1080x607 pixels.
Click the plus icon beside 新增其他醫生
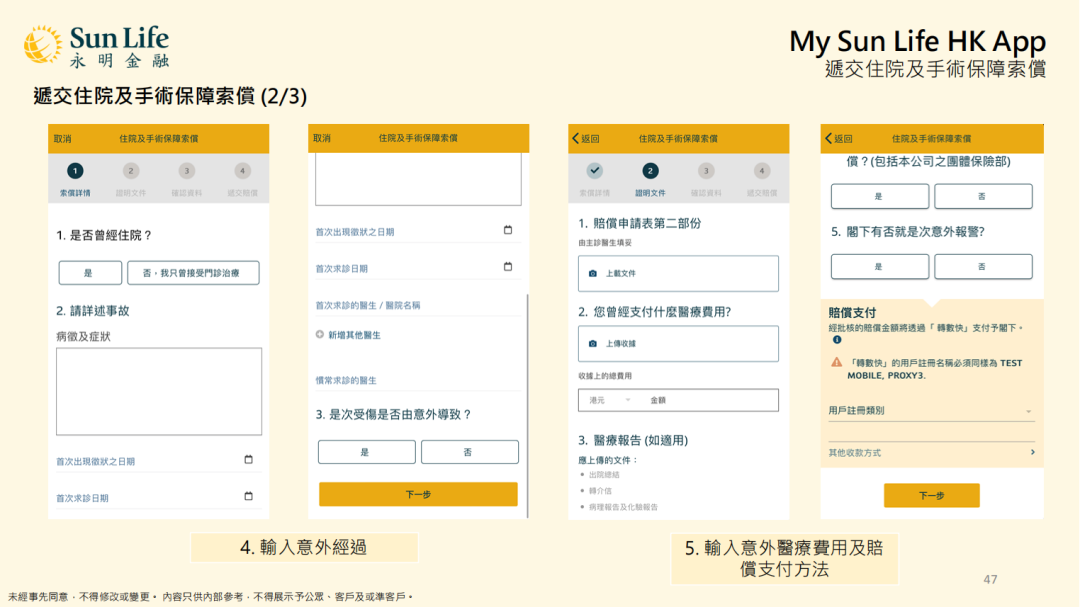tap(320, 334)
